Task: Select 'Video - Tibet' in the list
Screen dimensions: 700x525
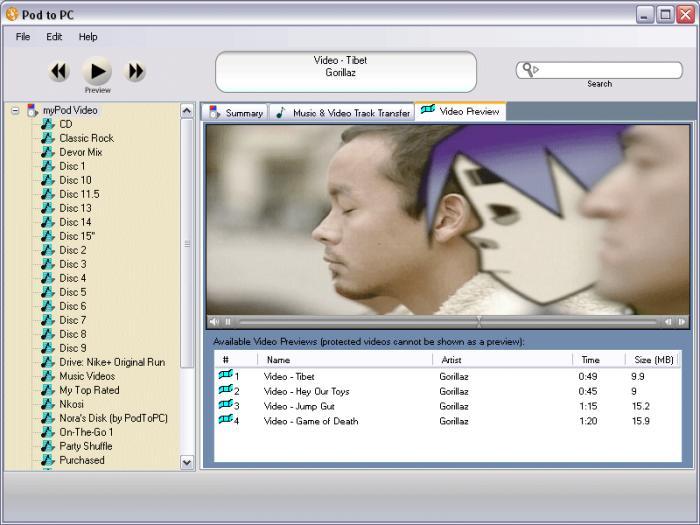Action: 289,376
